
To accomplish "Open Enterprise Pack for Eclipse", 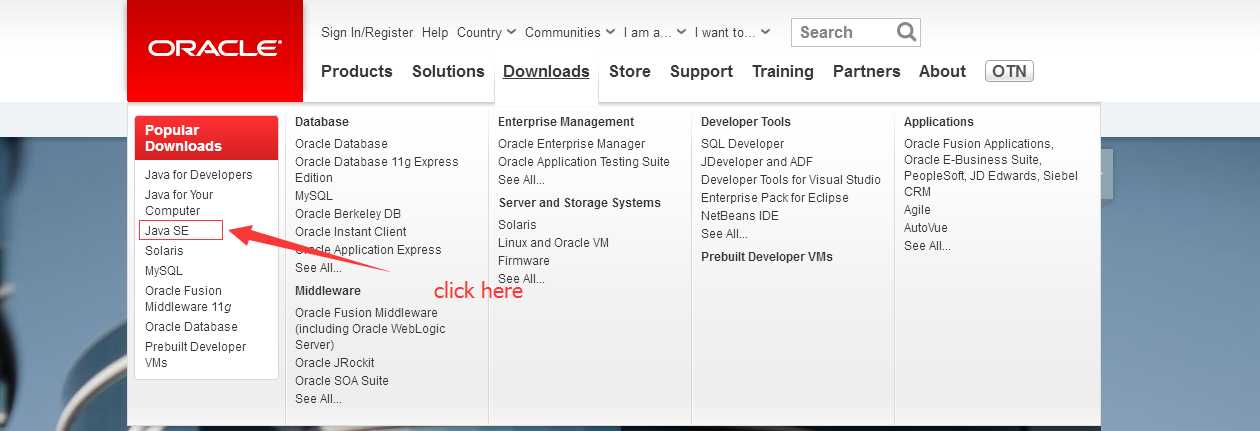I will (x=775, y=198).
